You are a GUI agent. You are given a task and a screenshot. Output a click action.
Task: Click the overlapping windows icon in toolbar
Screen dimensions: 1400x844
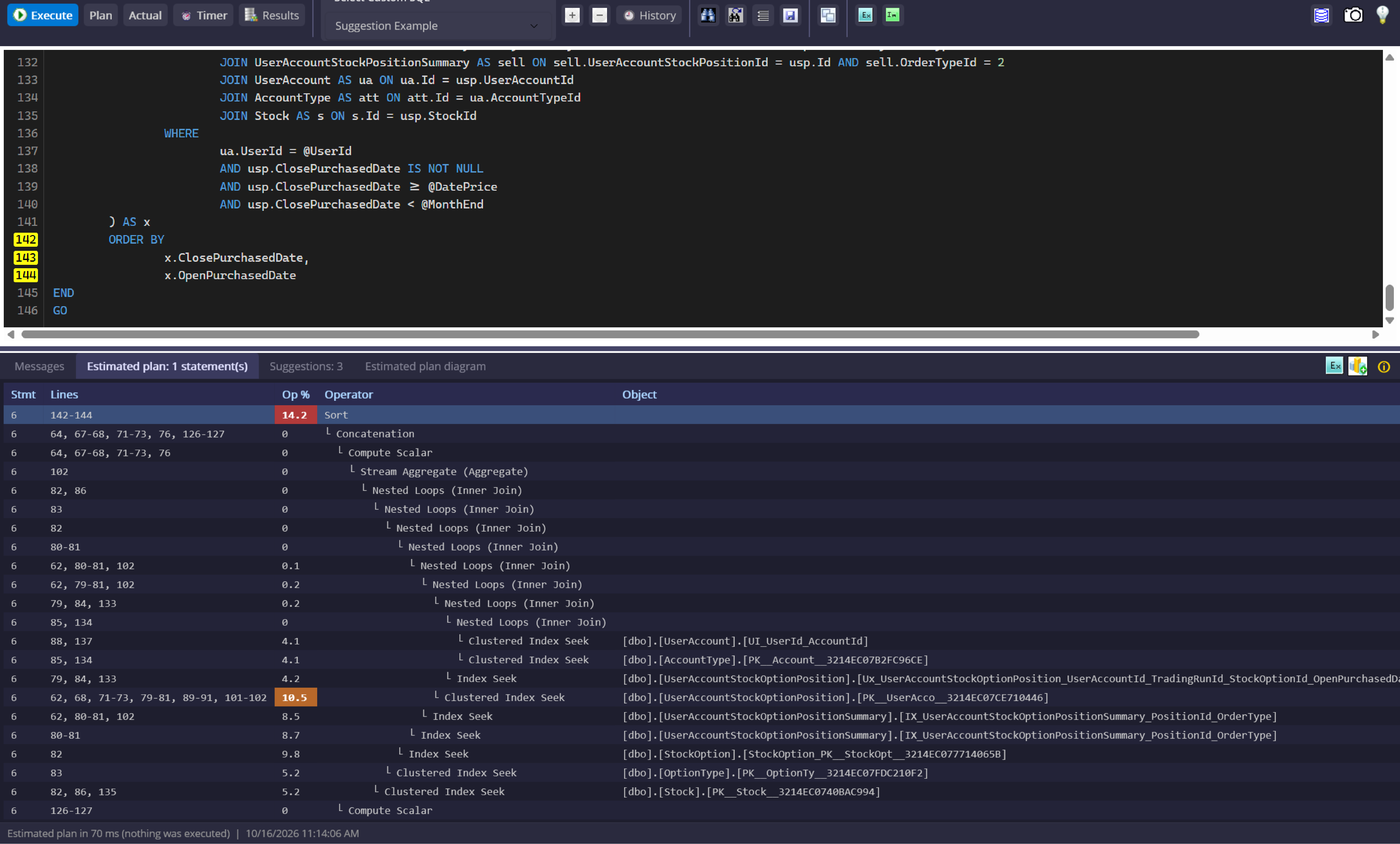click(x=828, y=15)
